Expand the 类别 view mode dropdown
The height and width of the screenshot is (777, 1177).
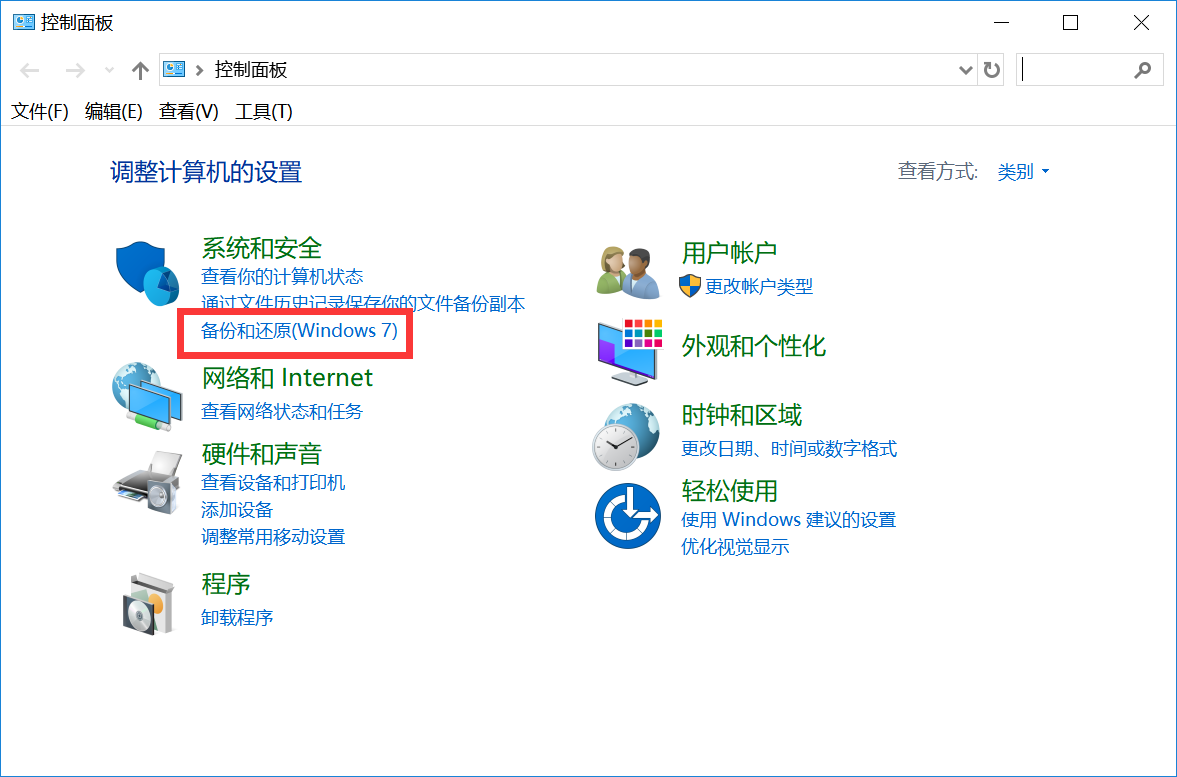point(1023,172)
